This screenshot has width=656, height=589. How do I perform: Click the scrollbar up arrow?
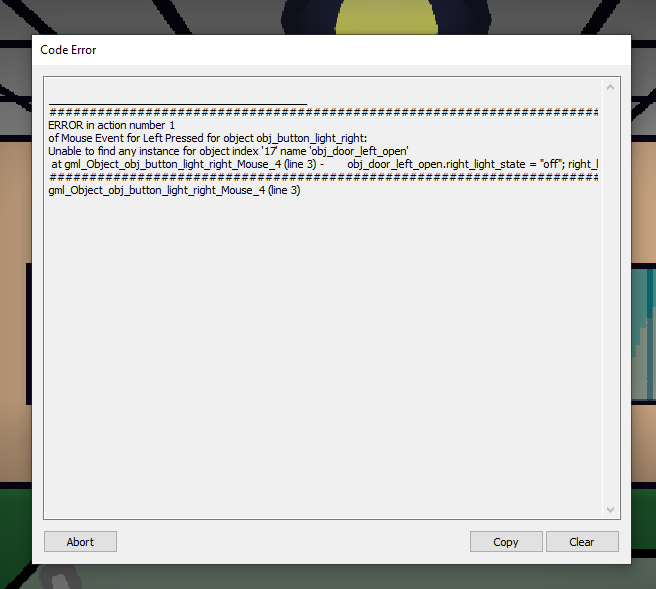point(610,87)
